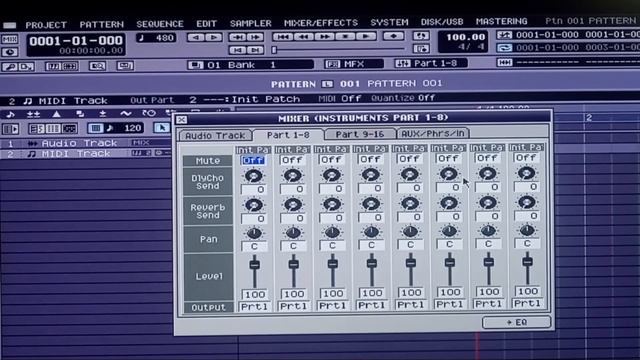Toggle Mute Off for Part 5
Image resolution: width=640 pixels, height=360 pixels.
(x=409, y=159)
